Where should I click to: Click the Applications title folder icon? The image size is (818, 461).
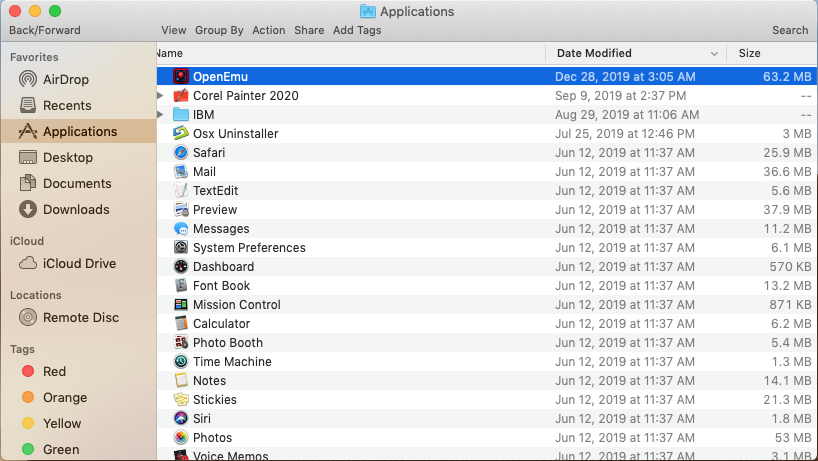[x=368, y=11]
